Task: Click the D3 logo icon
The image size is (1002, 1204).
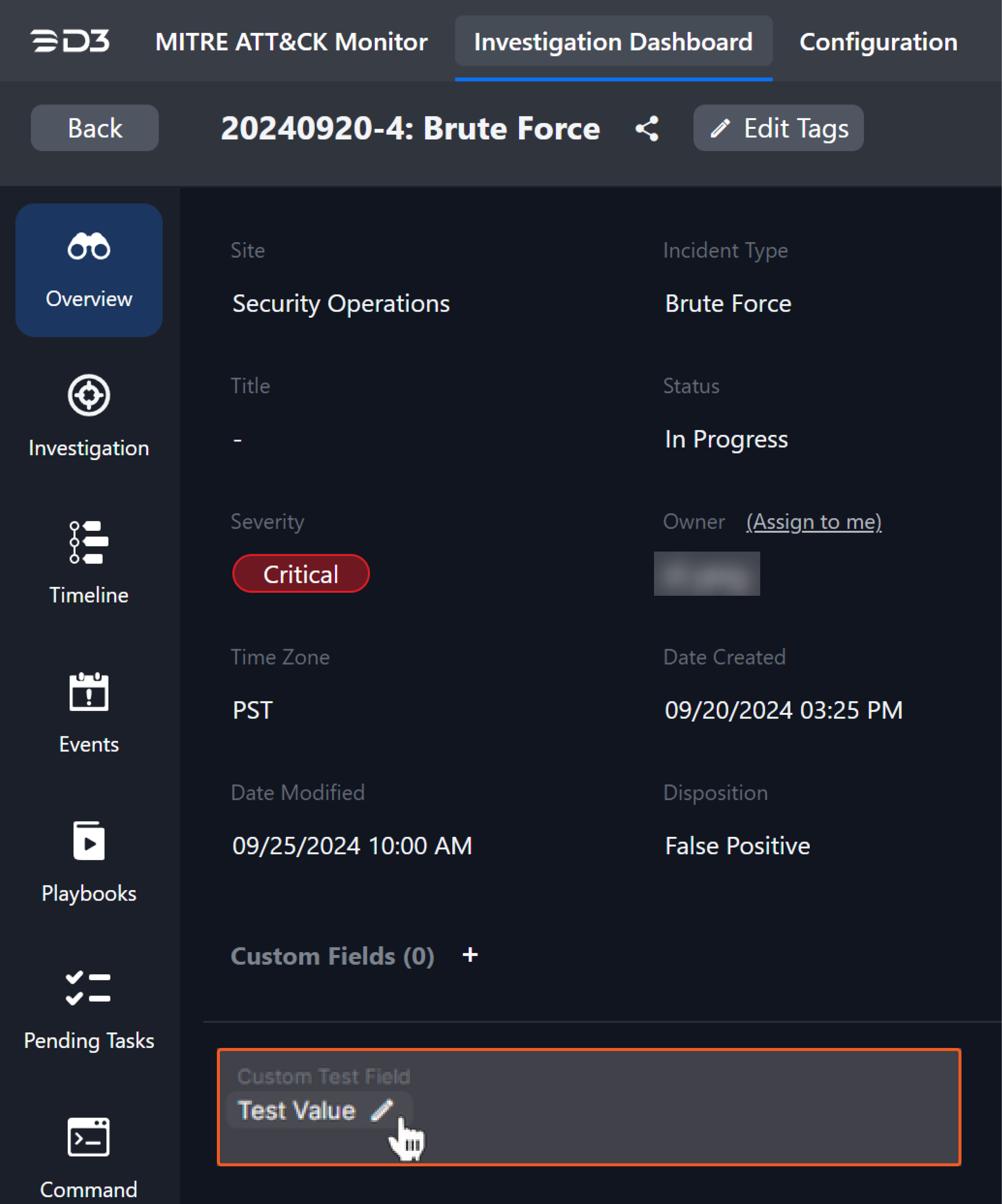Action: pos(70,41)
